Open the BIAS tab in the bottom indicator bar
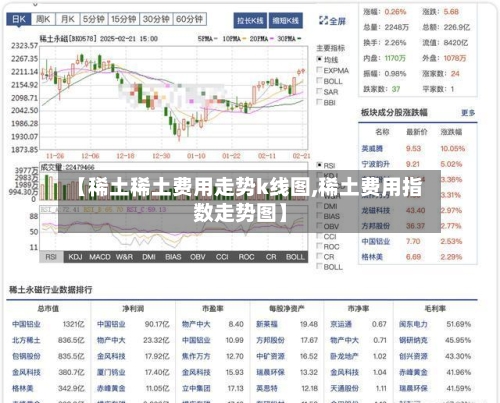The width and height of the screenshot is (500, 403). click(173, 257)
